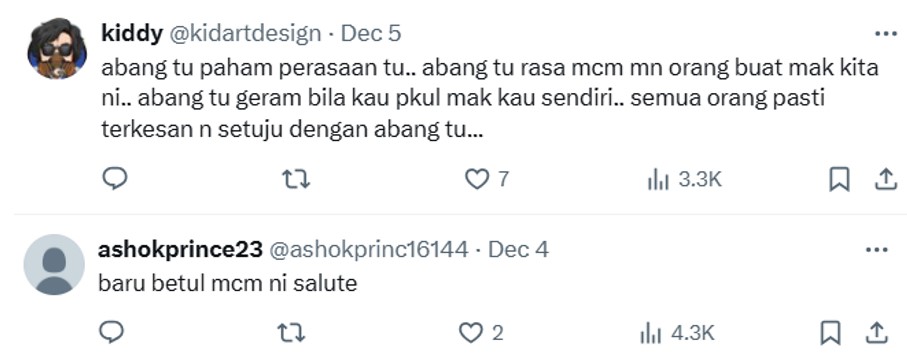Screen dimensions: 907x364
Task: Open more options for kiddy's tweet
Action: tap(886, 34)
